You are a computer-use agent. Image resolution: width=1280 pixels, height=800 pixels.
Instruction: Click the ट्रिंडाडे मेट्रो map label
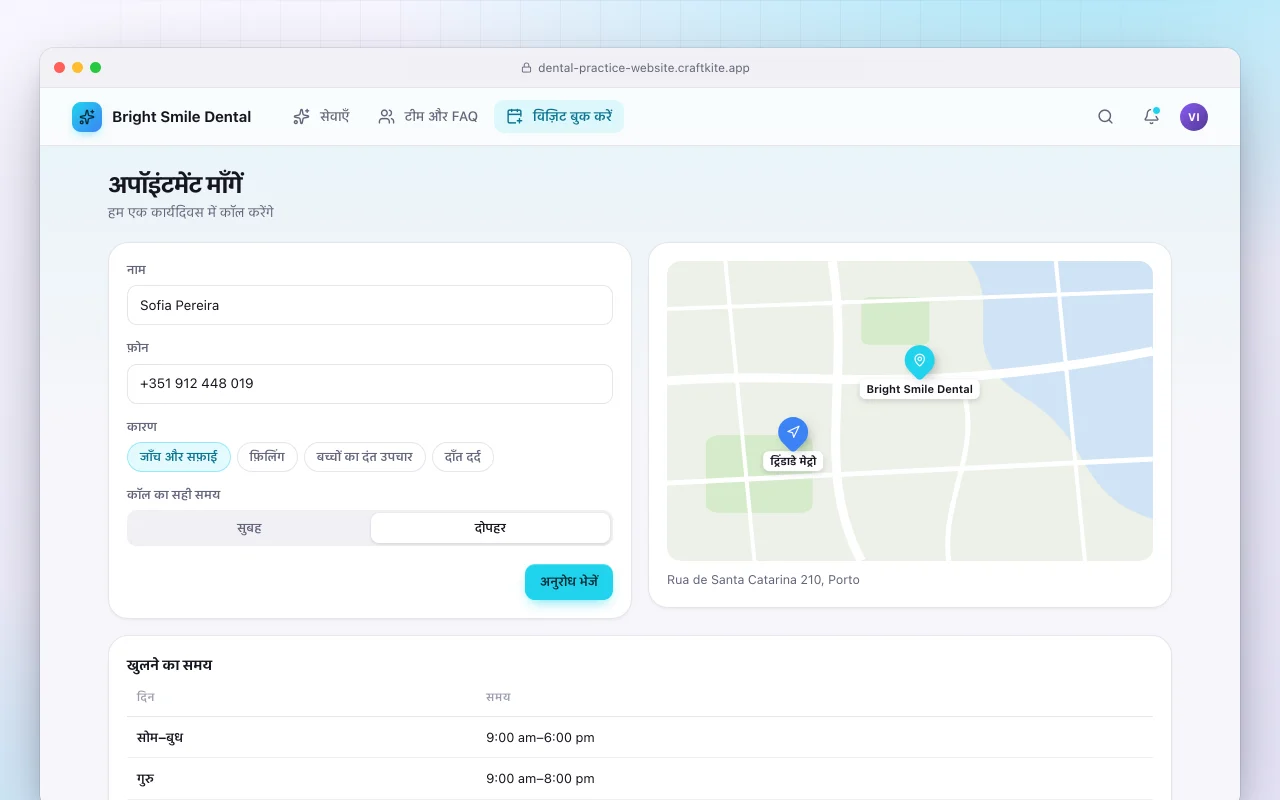[793, 461]
